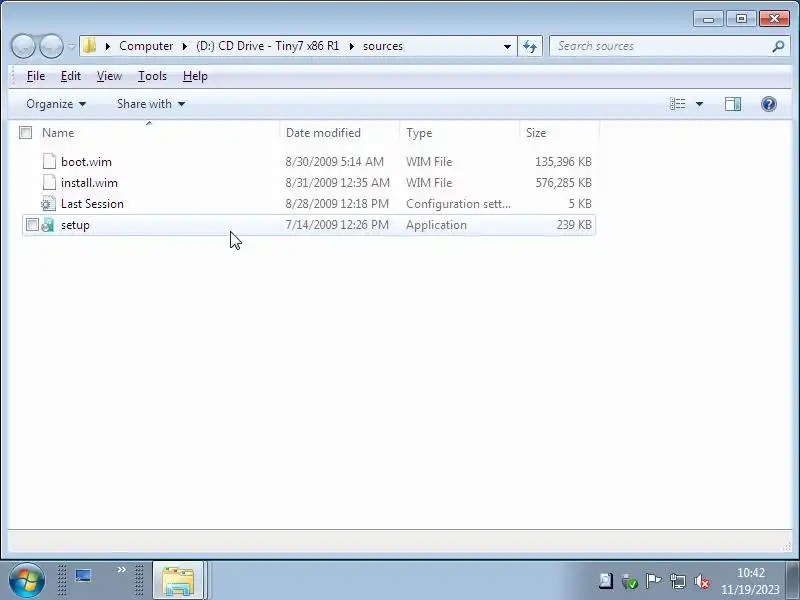Open the File menu

click(x=36, y=76)
